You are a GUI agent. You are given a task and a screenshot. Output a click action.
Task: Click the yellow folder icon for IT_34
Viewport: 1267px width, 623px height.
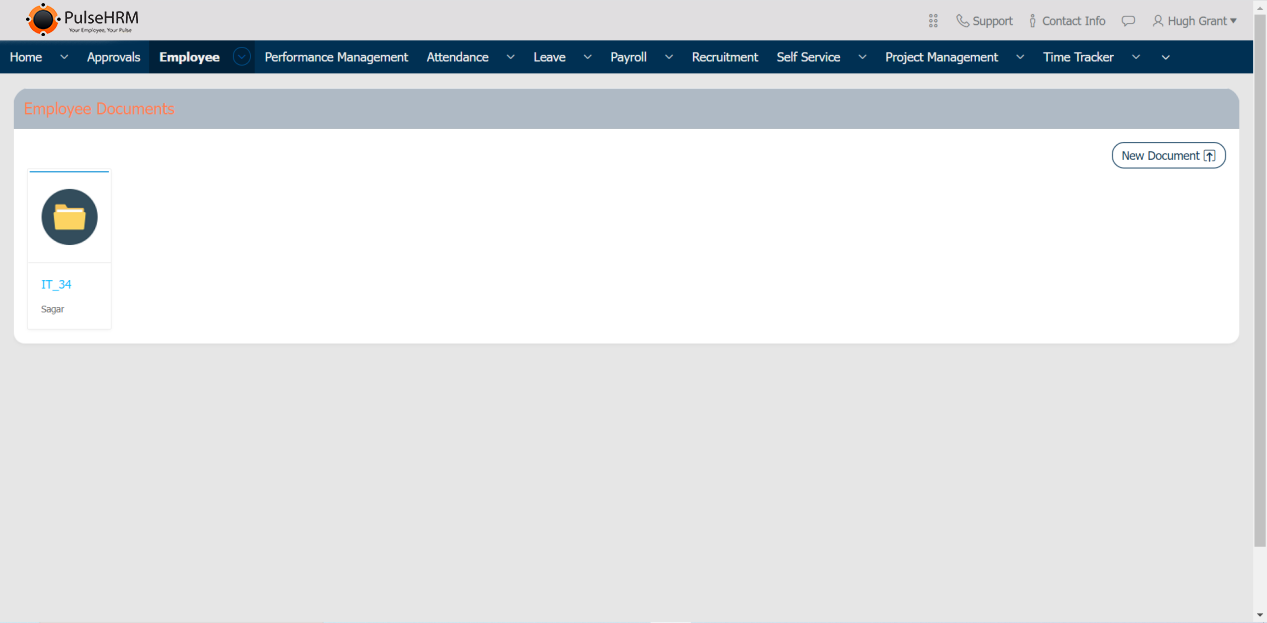click(x=69, y=217)
